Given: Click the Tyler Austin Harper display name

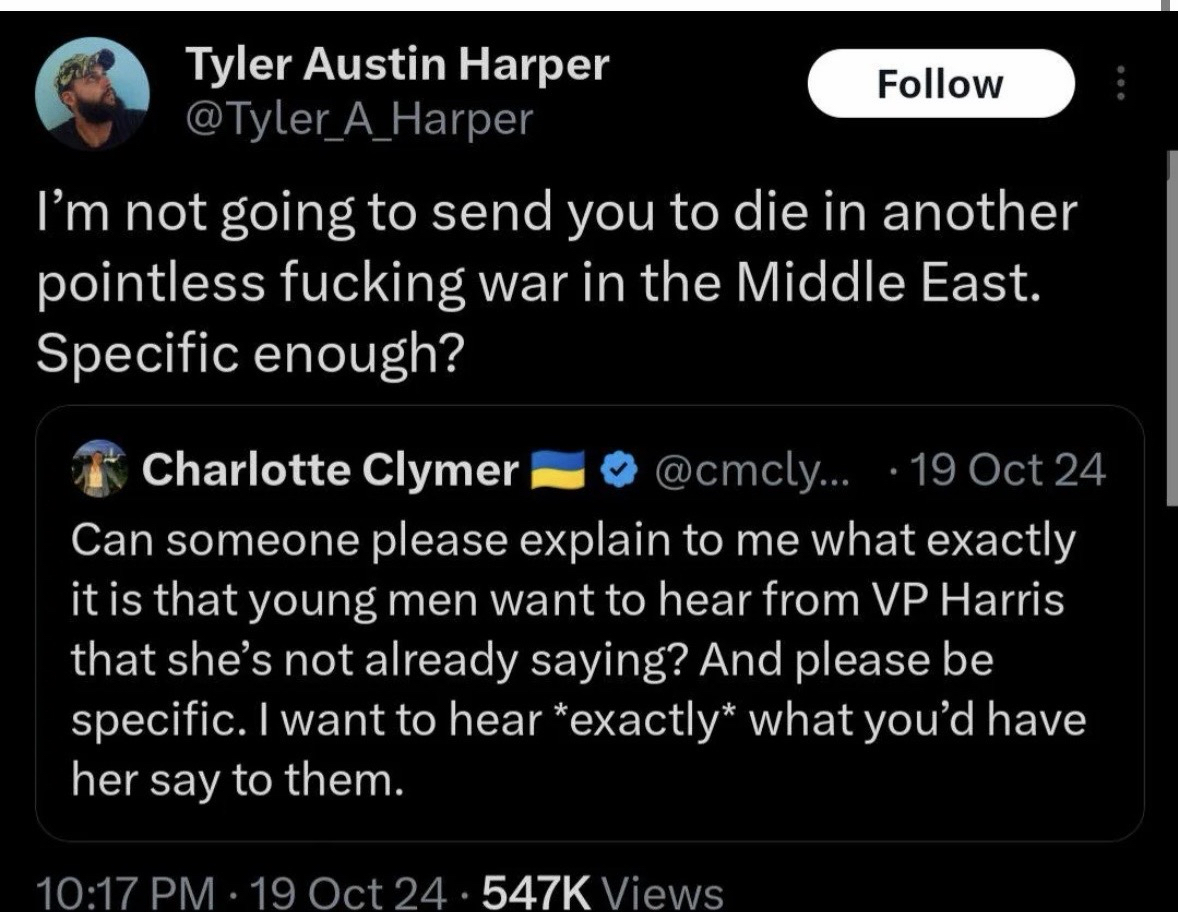Looking at the screenshot, I should click(397, 66).
